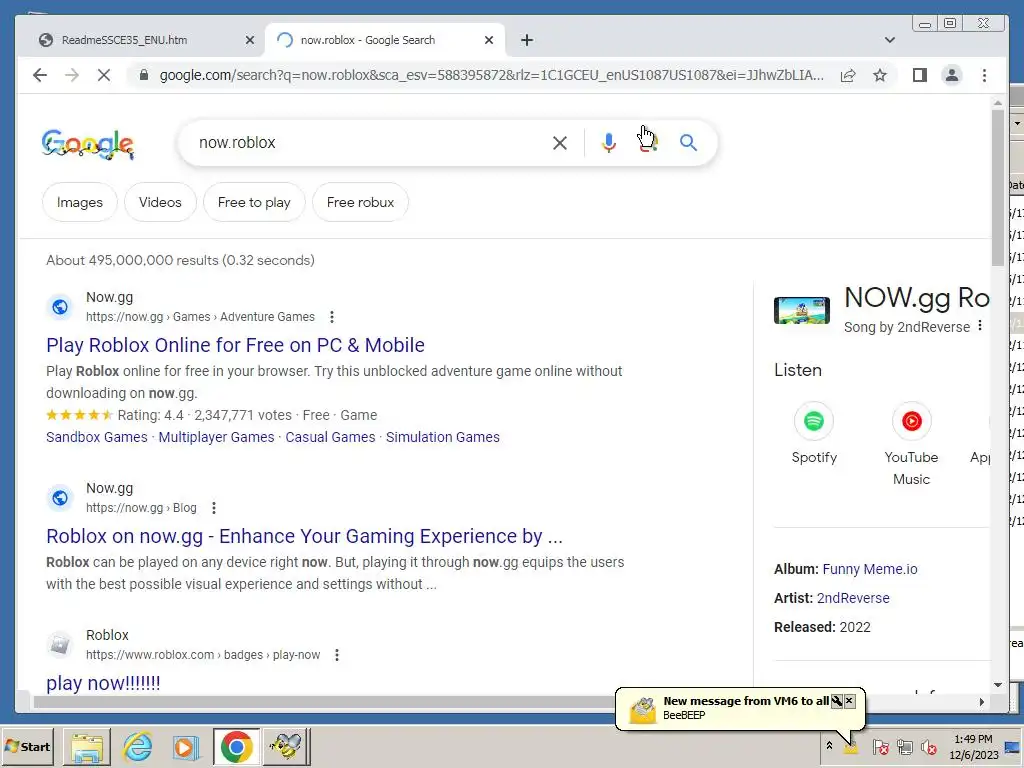Click the Roblox result favicon
This screenshot has width=1024, height=768.
click(x=60, y=645)
